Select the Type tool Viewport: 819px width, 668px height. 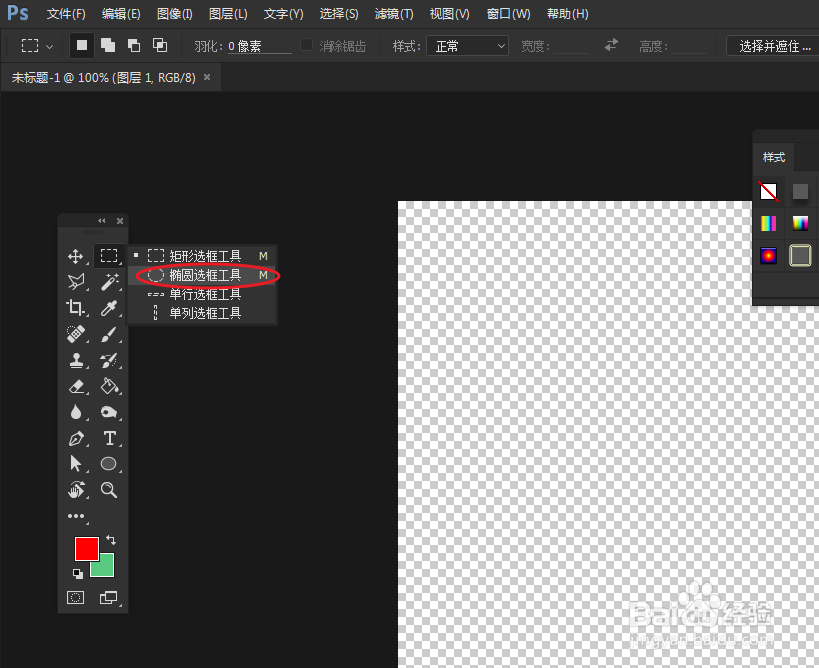[x=109, y=438]
